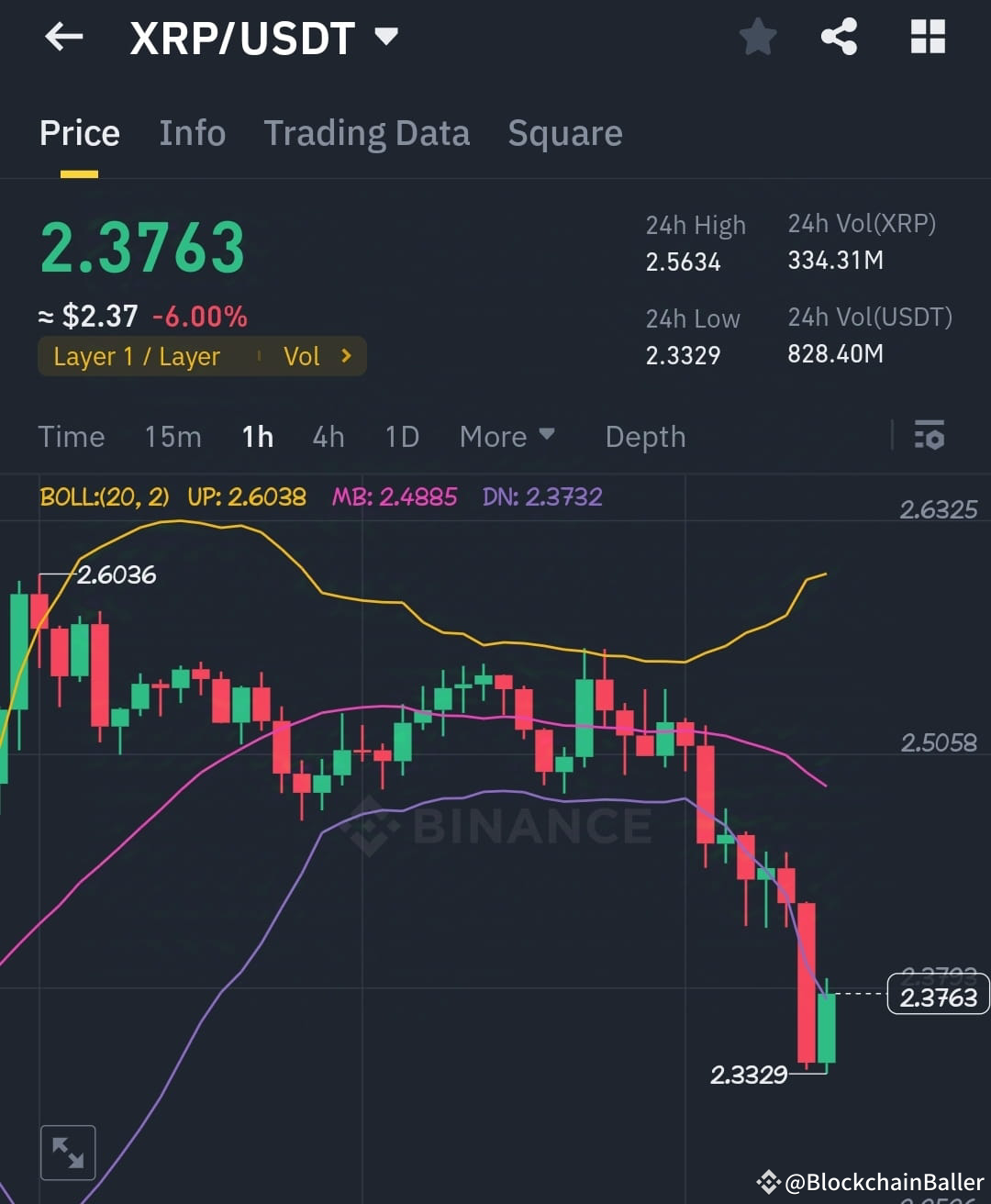
Task: Open the Info section
Action: point(193,134)
